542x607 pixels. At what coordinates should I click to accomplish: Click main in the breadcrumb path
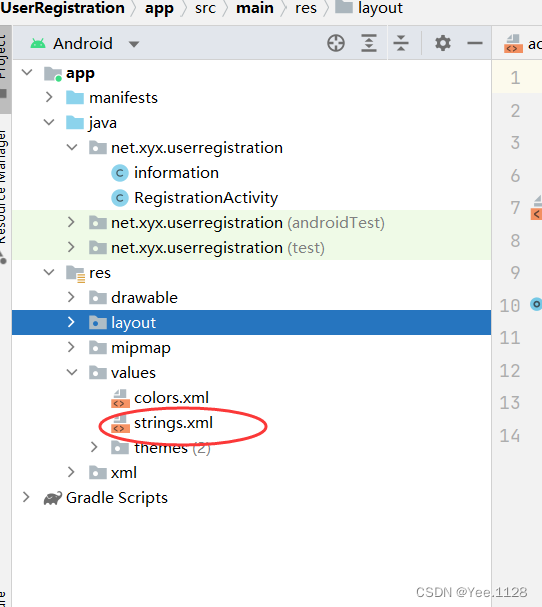pyautogui.click(x=255, y=8)
